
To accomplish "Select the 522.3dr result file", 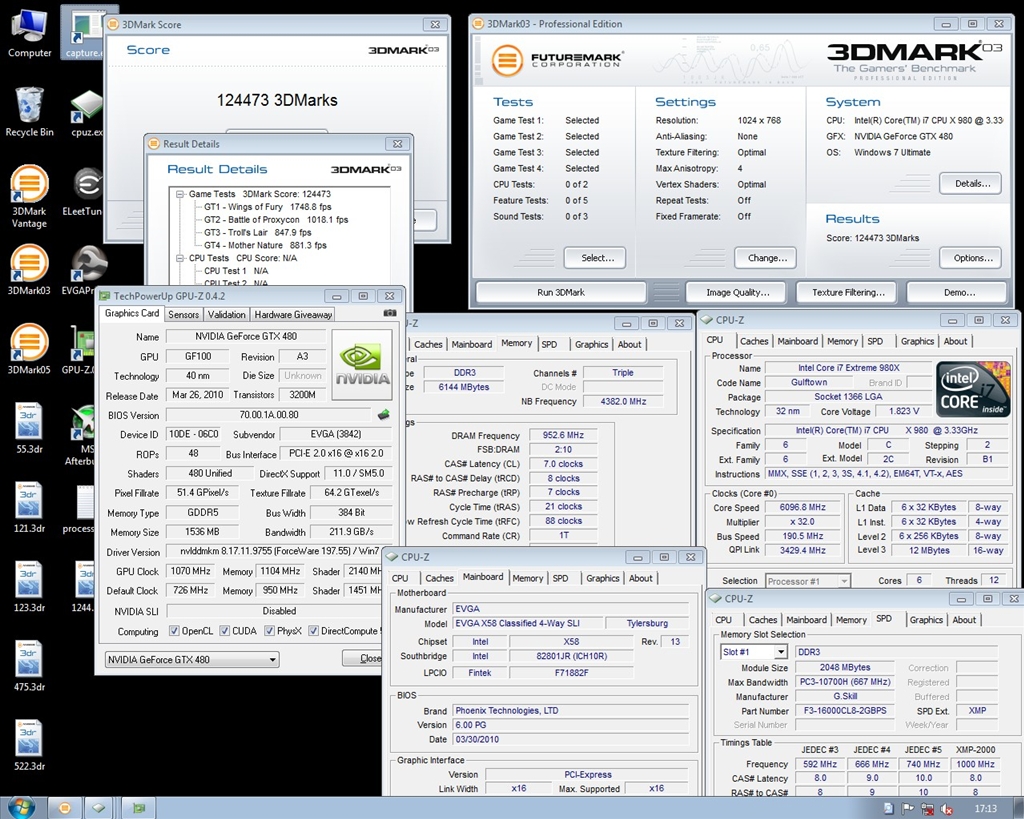I will click(x=29, y=745).
